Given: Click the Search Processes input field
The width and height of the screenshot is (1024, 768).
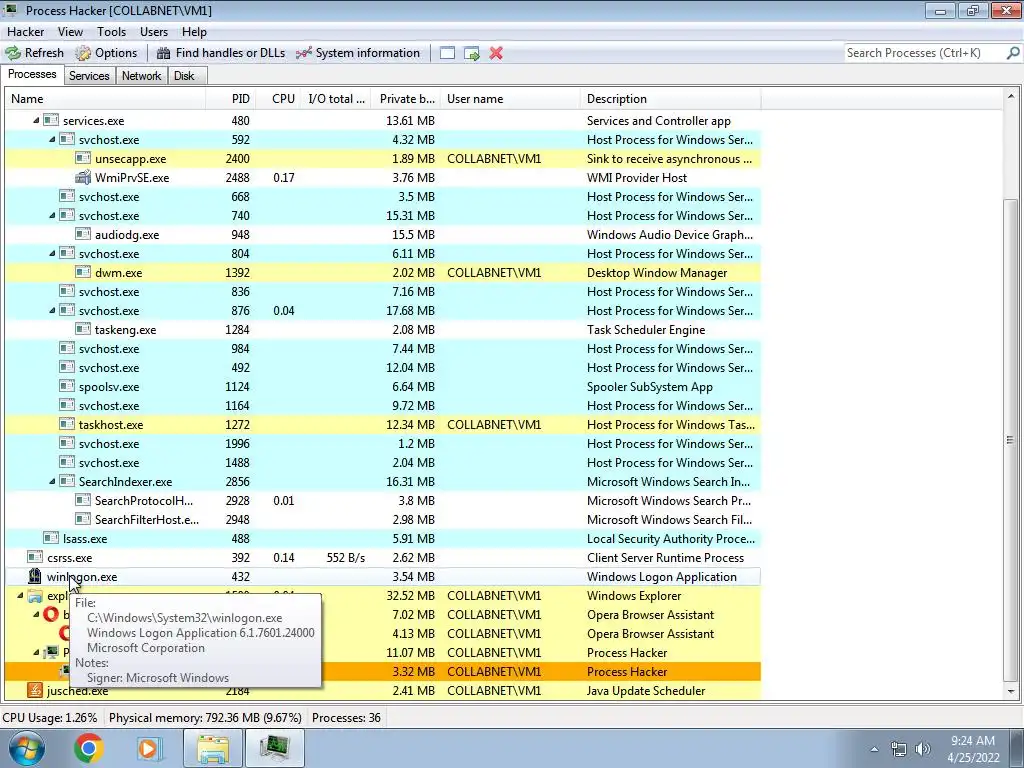Looking at the screenshot, I should click(x=924, y=53).
